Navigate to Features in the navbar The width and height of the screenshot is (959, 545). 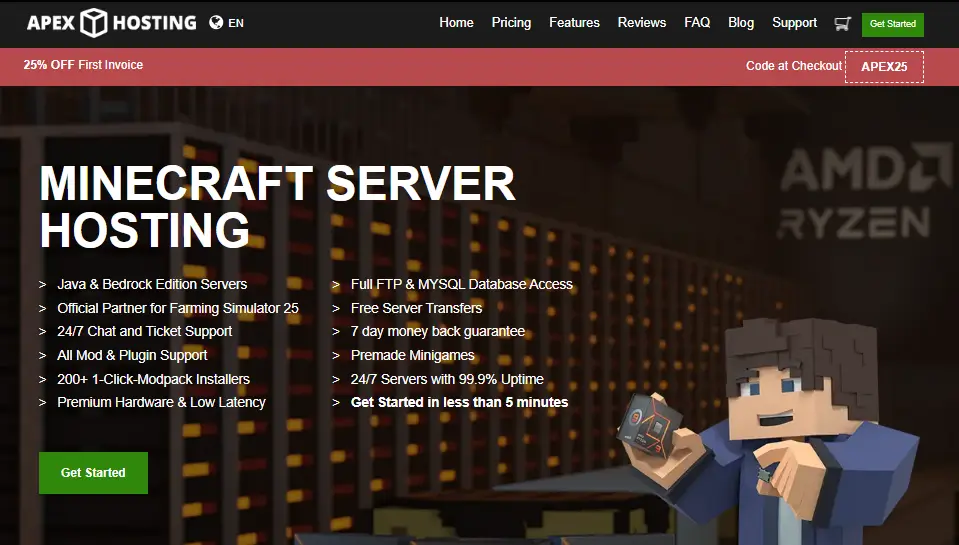tap(574, 23)
